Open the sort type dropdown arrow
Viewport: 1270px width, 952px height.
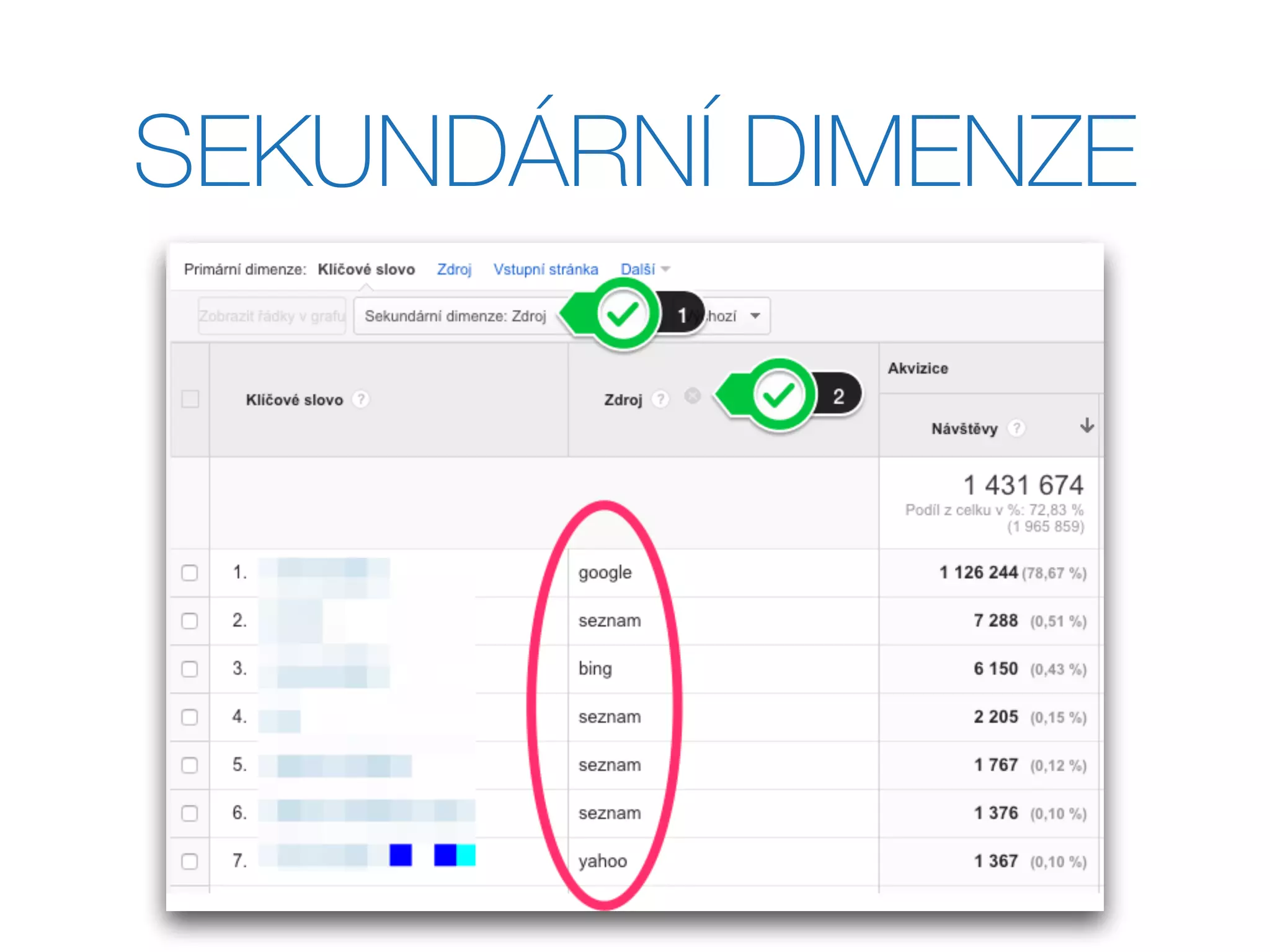755,316
